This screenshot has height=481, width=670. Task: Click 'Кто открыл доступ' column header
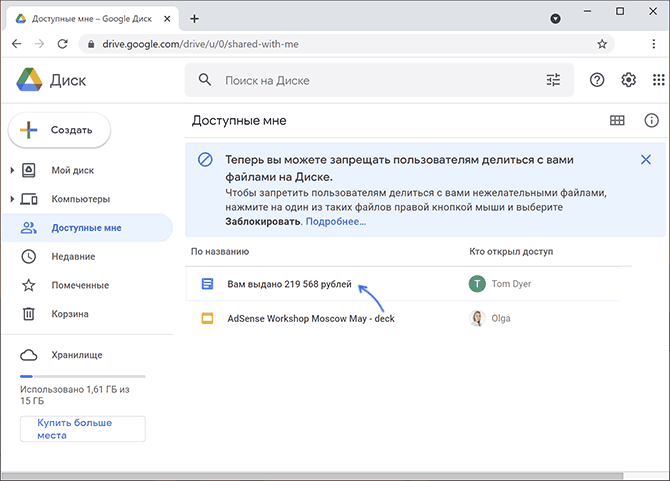pos(511,252)
